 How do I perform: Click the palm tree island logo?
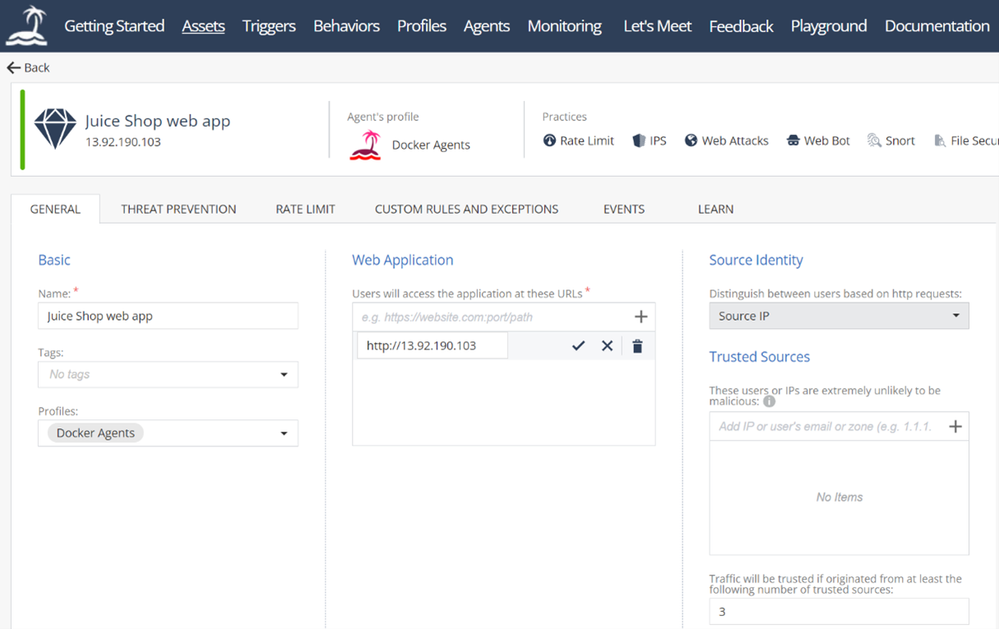pos(26,26)
